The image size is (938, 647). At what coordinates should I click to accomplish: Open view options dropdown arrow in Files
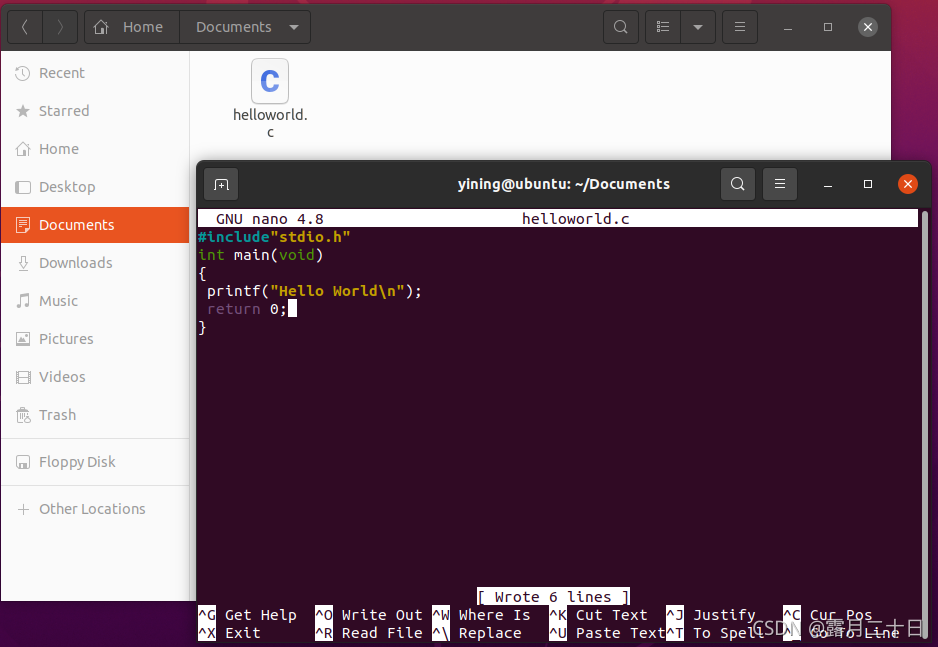tap(698, 27)
